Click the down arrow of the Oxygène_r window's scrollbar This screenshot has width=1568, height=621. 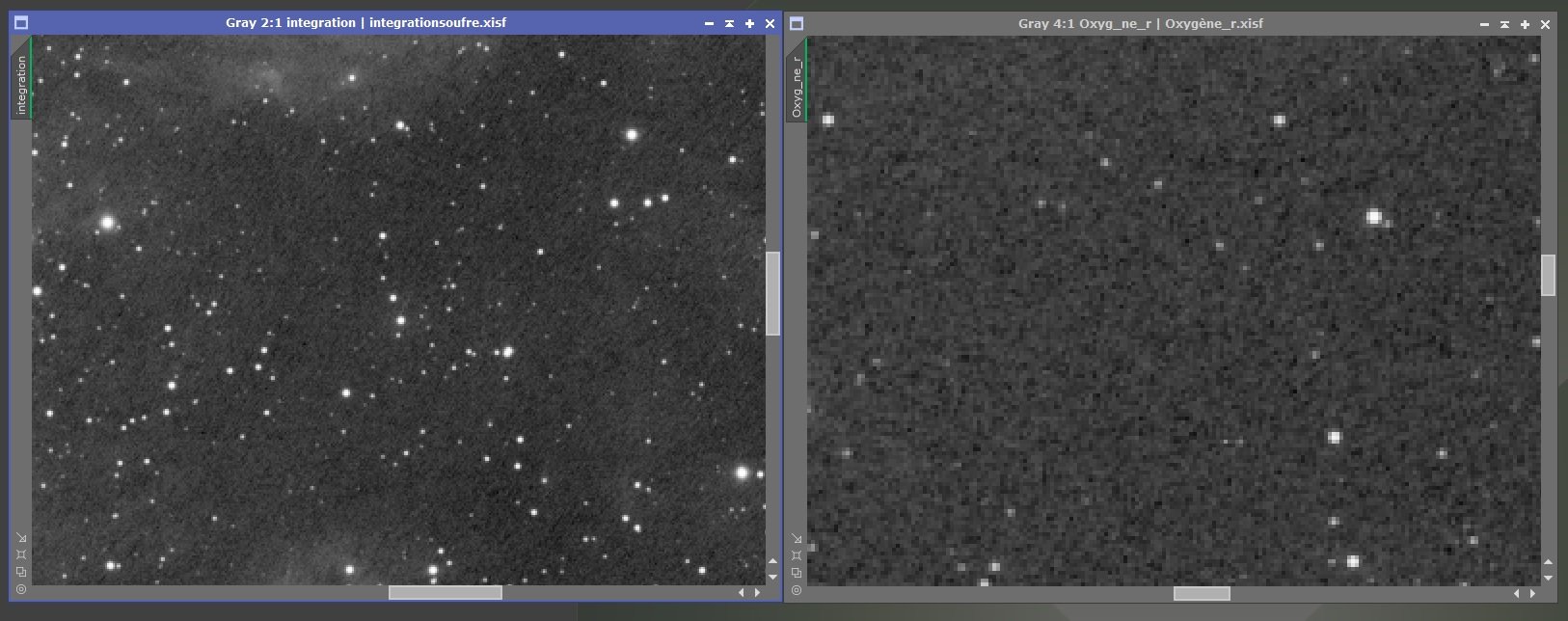tap(1548, 578)
